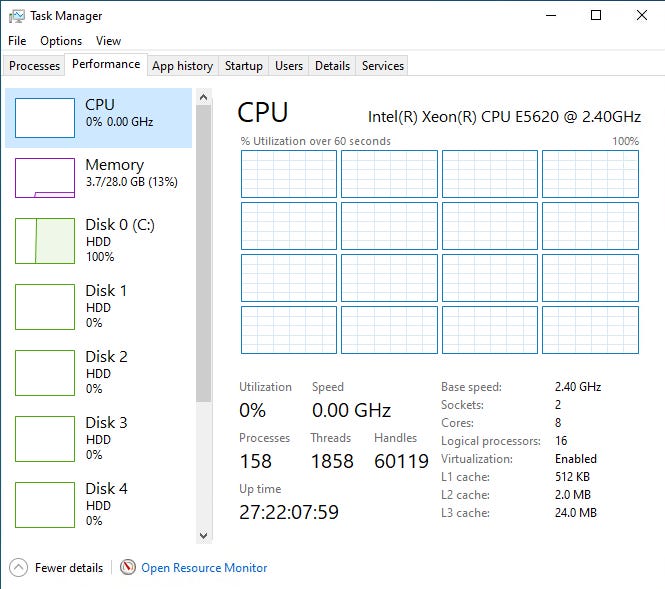Image resolution: width=665 pixels, height=589 pixels.
Task: Select the Disk 0 (C:) mini graph thumbnail
Action: pyautogui.click(x=45, y=241)
